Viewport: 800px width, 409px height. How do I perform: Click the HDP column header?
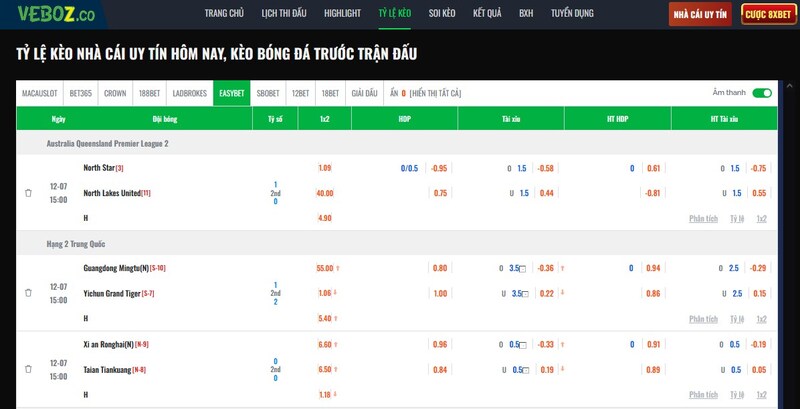coord(405,119)
